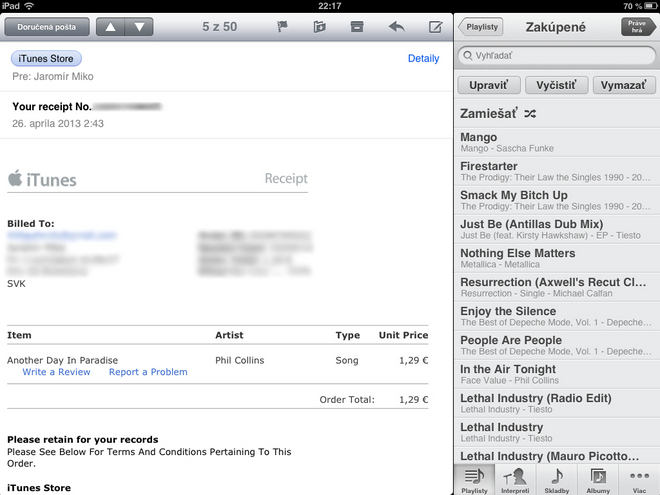Image resolution: width=660 pixels, height=495 pixels.
Task: Play Smack My Bitch Up
Action: point(556,200)
